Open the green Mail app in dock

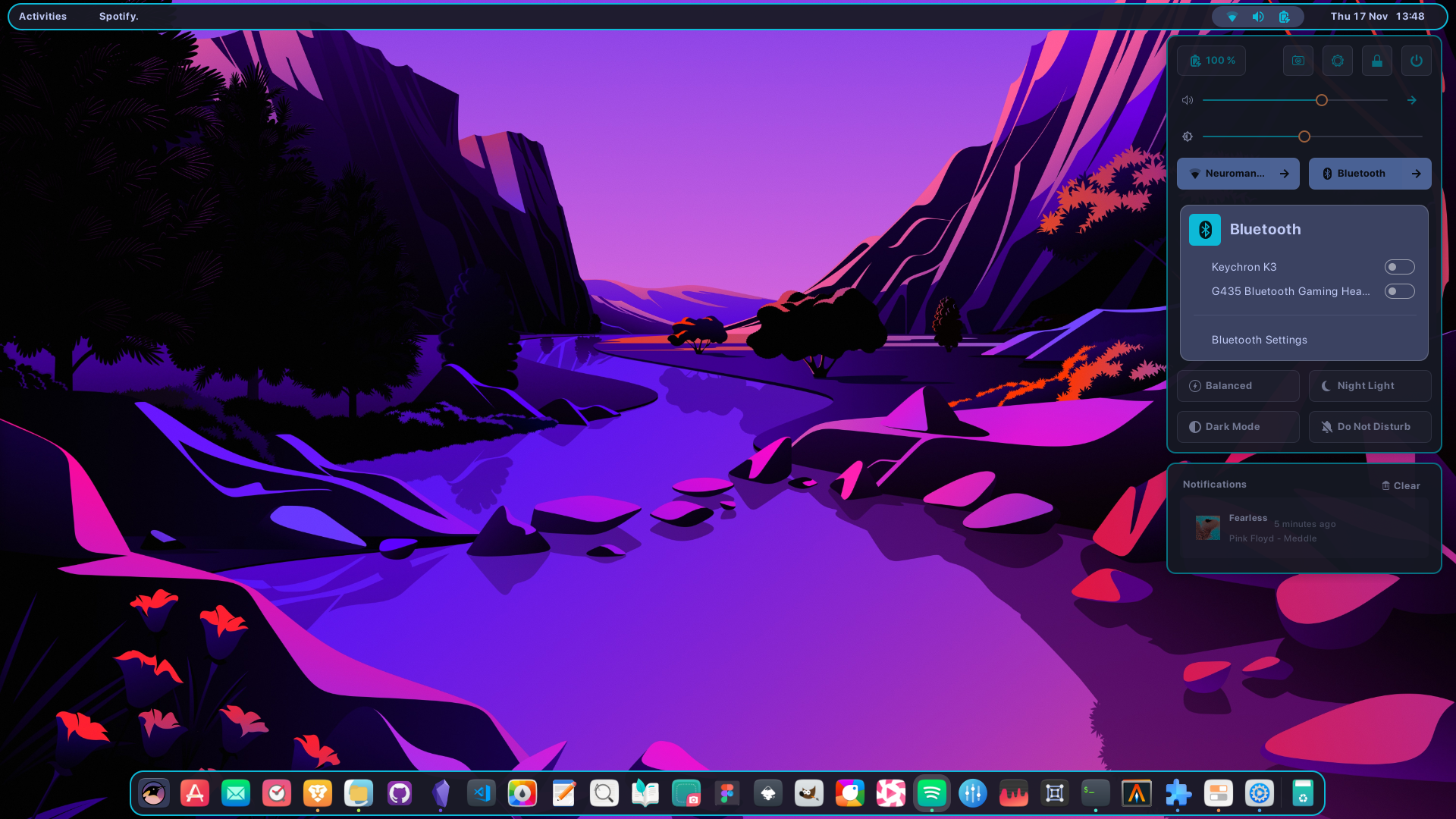(236, 793)
